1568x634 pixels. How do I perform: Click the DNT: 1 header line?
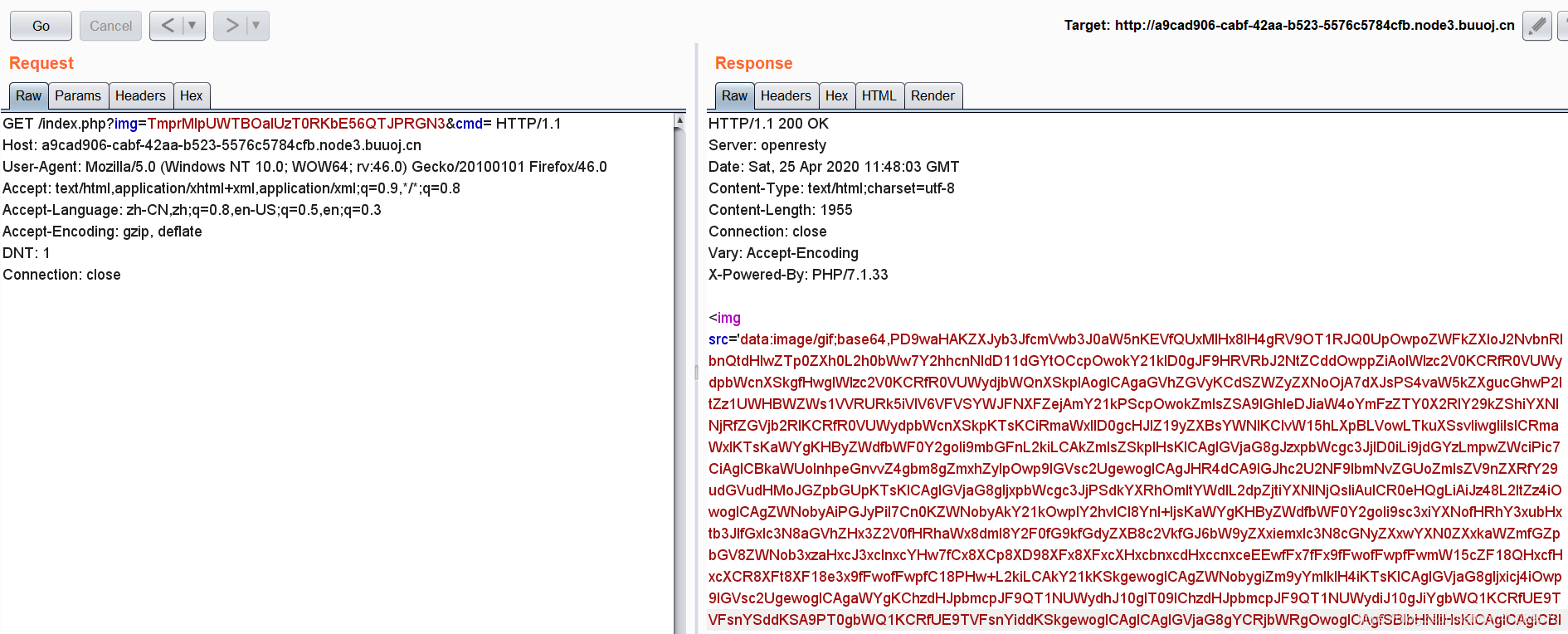coord(27,253)
